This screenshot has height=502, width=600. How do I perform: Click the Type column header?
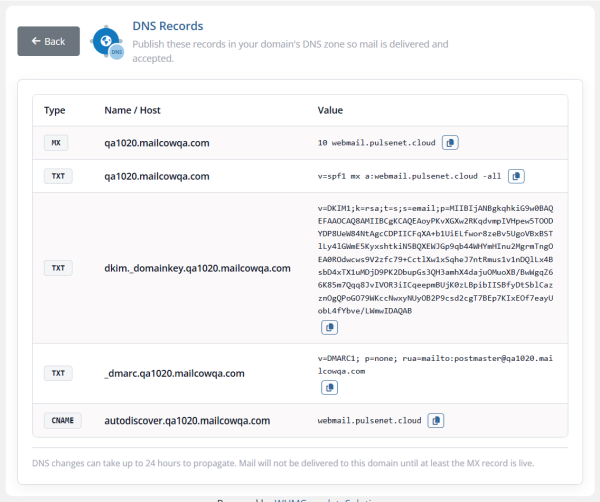click(55, 110)
